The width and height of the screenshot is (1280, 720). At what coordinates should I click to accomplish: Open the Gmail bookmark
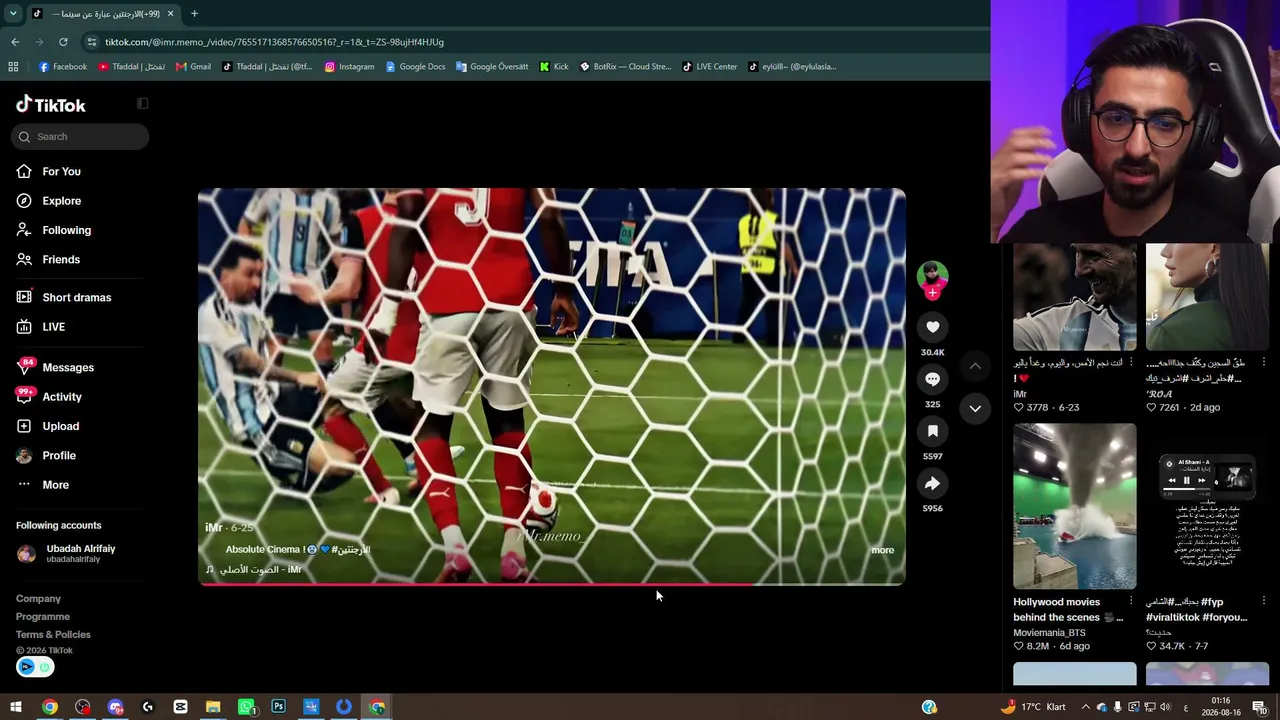(193, 67)
